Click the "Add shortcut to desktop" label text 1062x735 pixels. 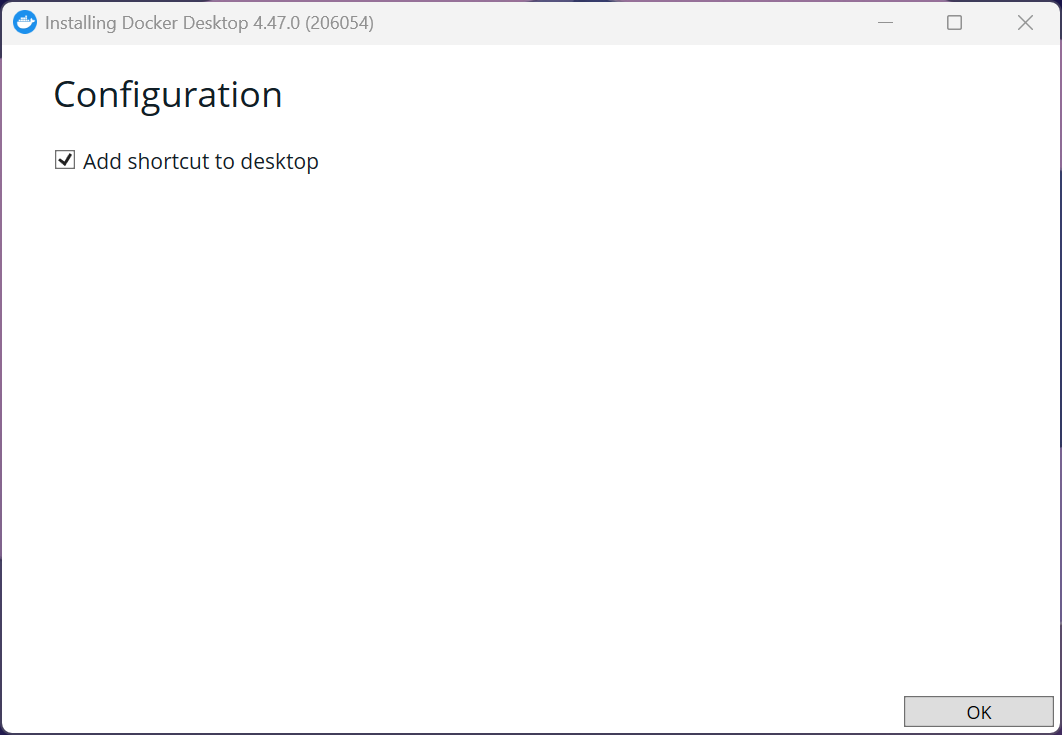[x=200, y=161]
